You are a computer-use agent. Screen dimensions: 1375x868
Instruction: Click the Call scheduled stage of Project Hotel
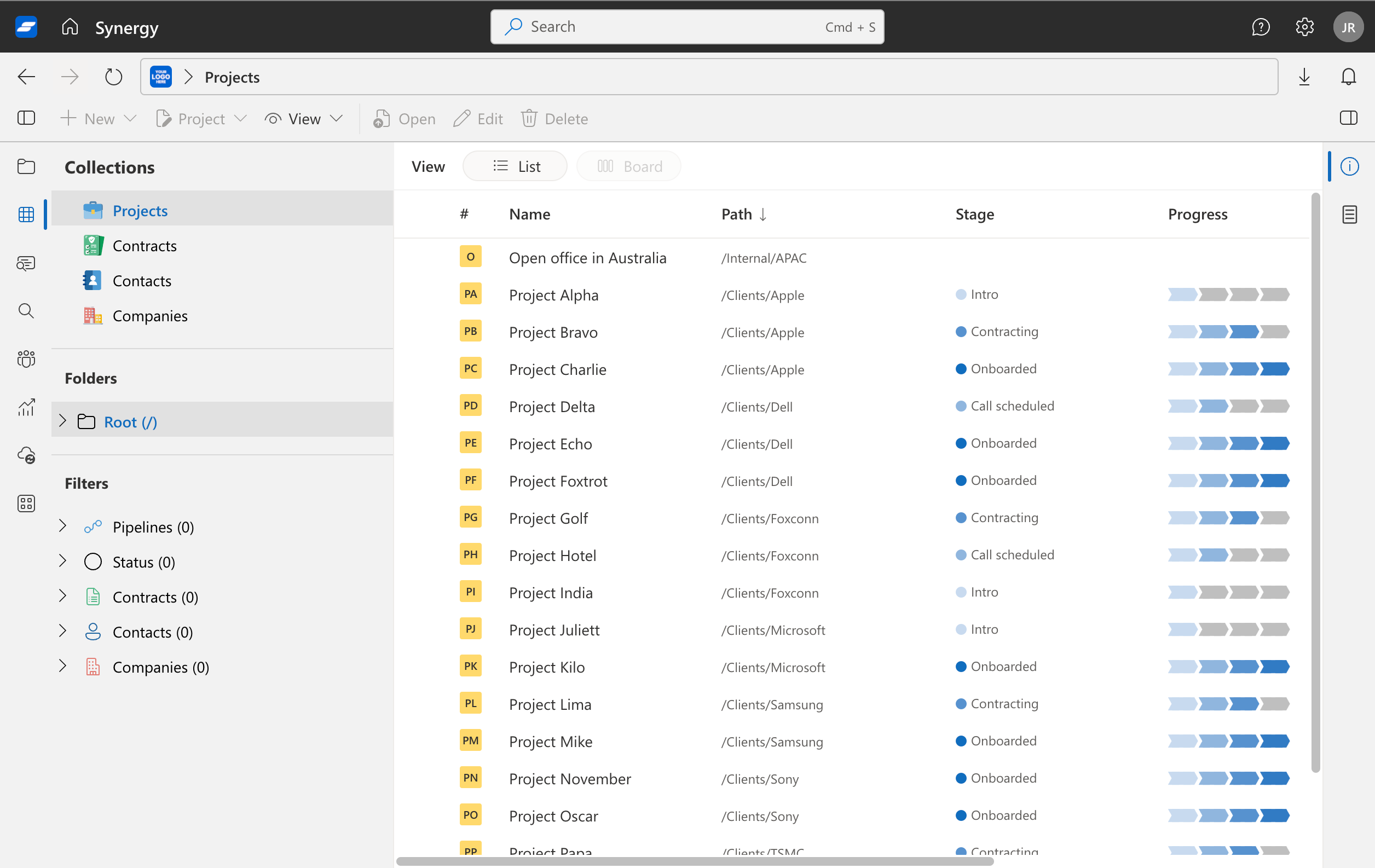[x=1005, y=554]
